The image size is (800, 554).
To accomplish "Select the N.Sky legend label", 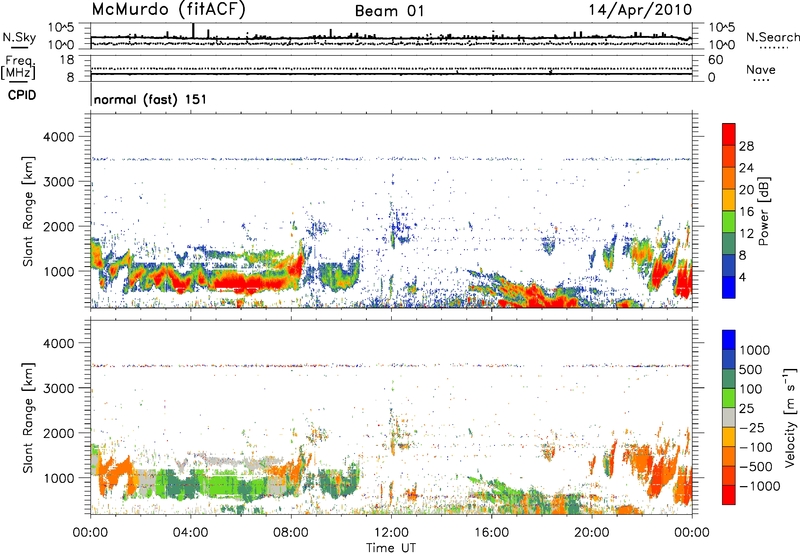I will [x=19, y=37].
